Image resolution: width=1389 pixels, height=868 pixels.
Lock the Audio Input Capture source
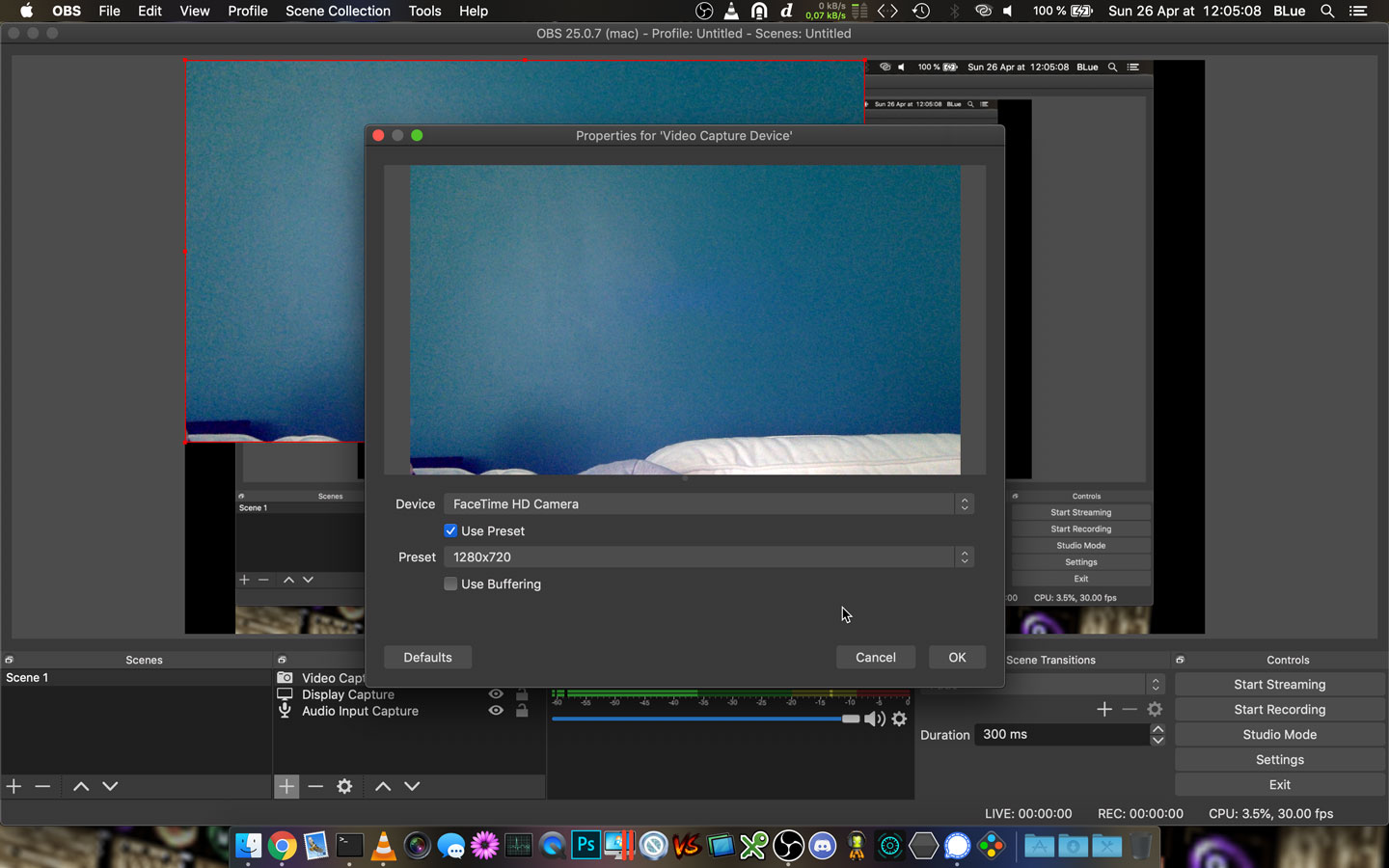(522, 711)
